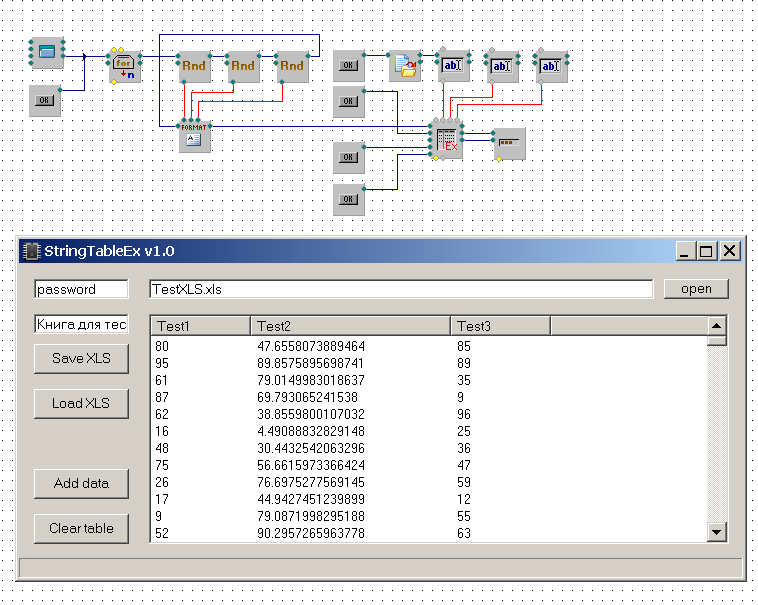
Task: Select cell 89.8575895698741
Action: pyautogui.click(x=310, y=363)
